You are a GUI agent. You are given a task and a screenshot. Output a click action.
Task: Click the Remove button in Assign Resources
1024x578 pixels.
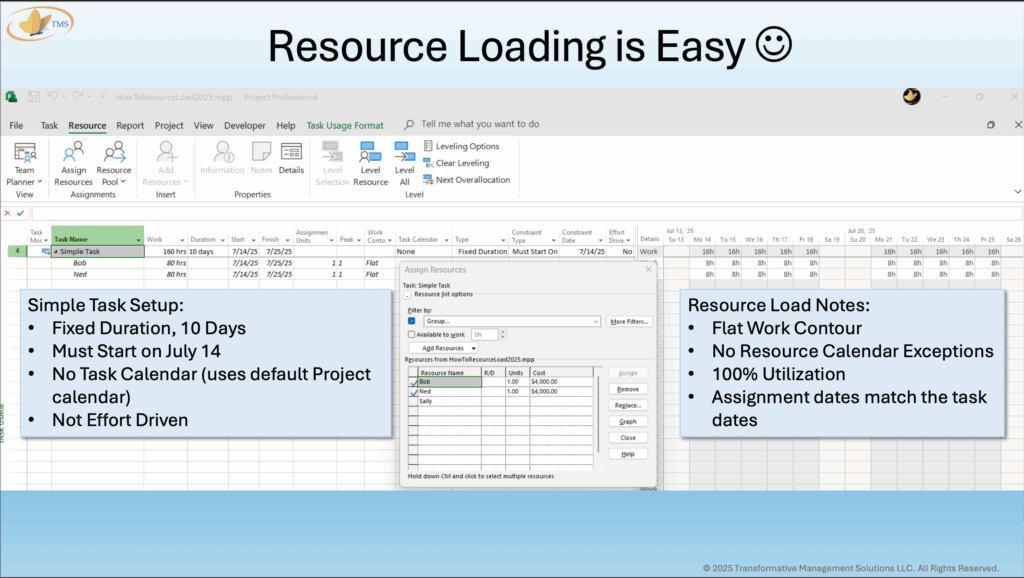628,389
